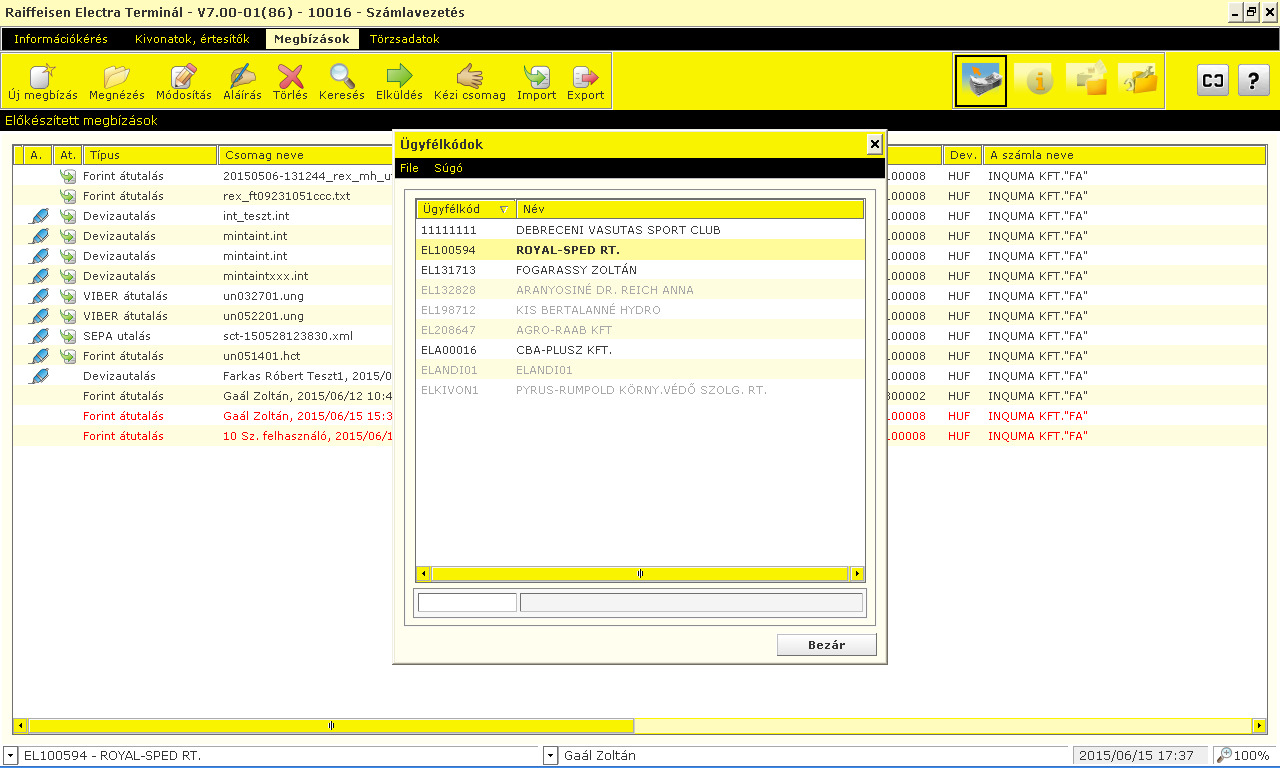Select the Módosítás edit tool
This screenshot has width=1280, height=768.
click(183, 81)
